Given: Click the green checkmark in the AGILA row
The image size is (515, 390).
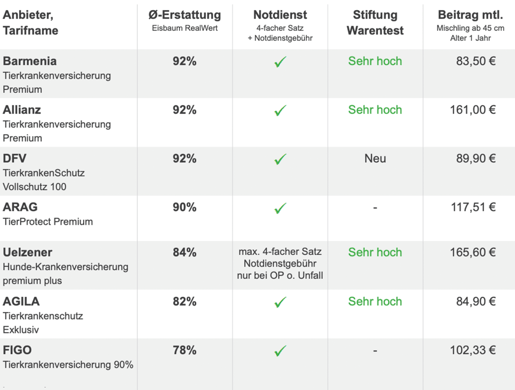Looking at the screenshot, I should [x=280, y=302].
